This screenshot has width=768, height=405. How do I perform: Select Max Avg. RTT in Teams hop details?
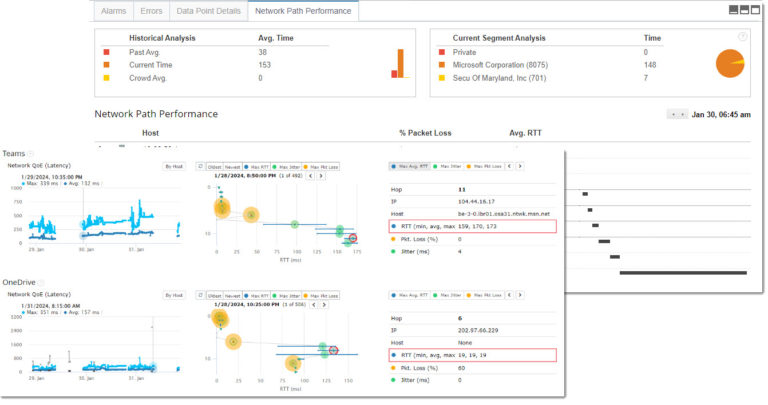(x=409, y=167)
